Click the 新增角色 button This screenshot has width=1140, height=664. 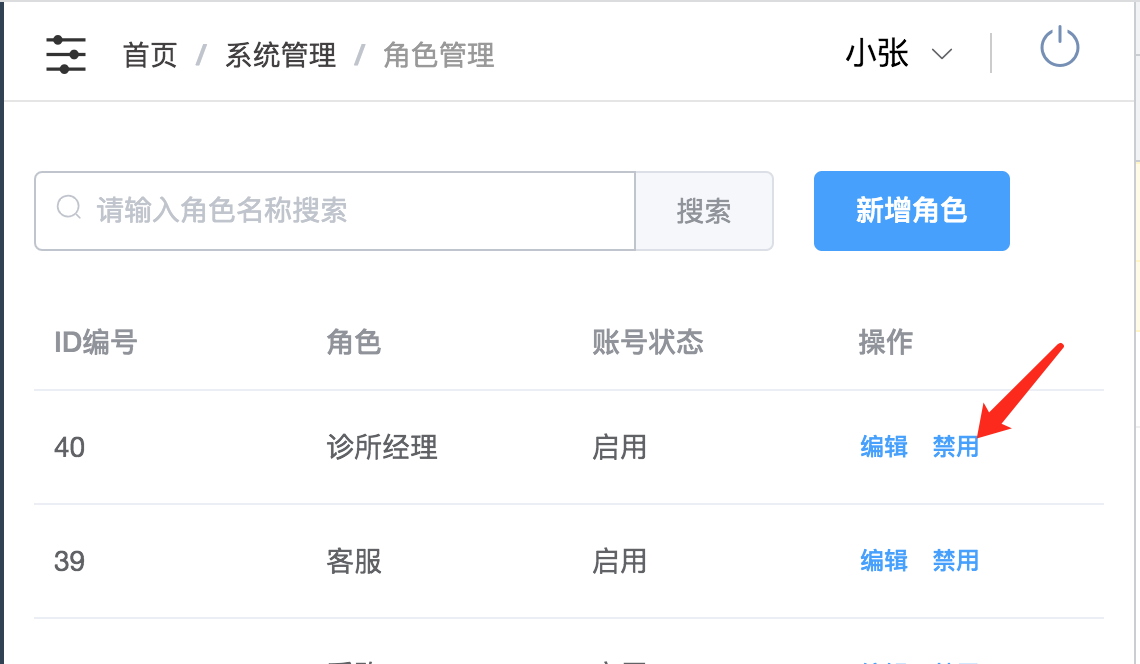[911, 210]
